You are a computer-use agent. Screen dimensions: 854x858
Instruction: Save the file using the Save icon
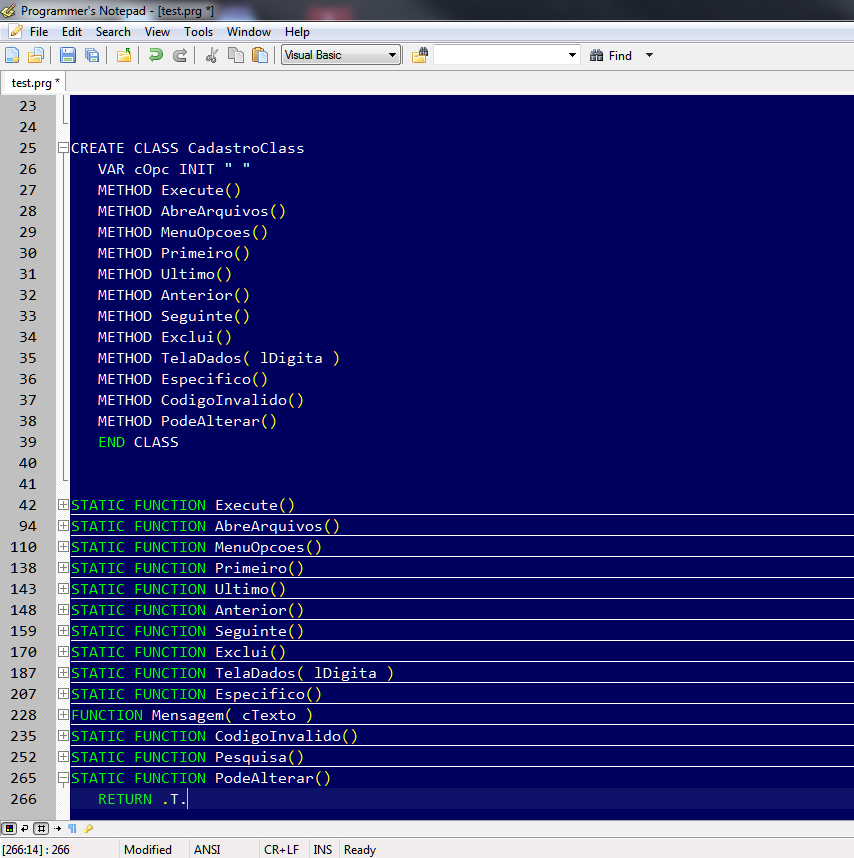[68, 55]
